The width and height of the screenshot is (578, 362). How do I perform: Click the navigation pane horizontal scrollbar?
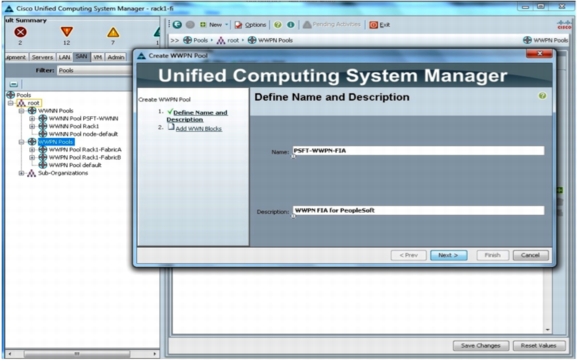[82, 354]
